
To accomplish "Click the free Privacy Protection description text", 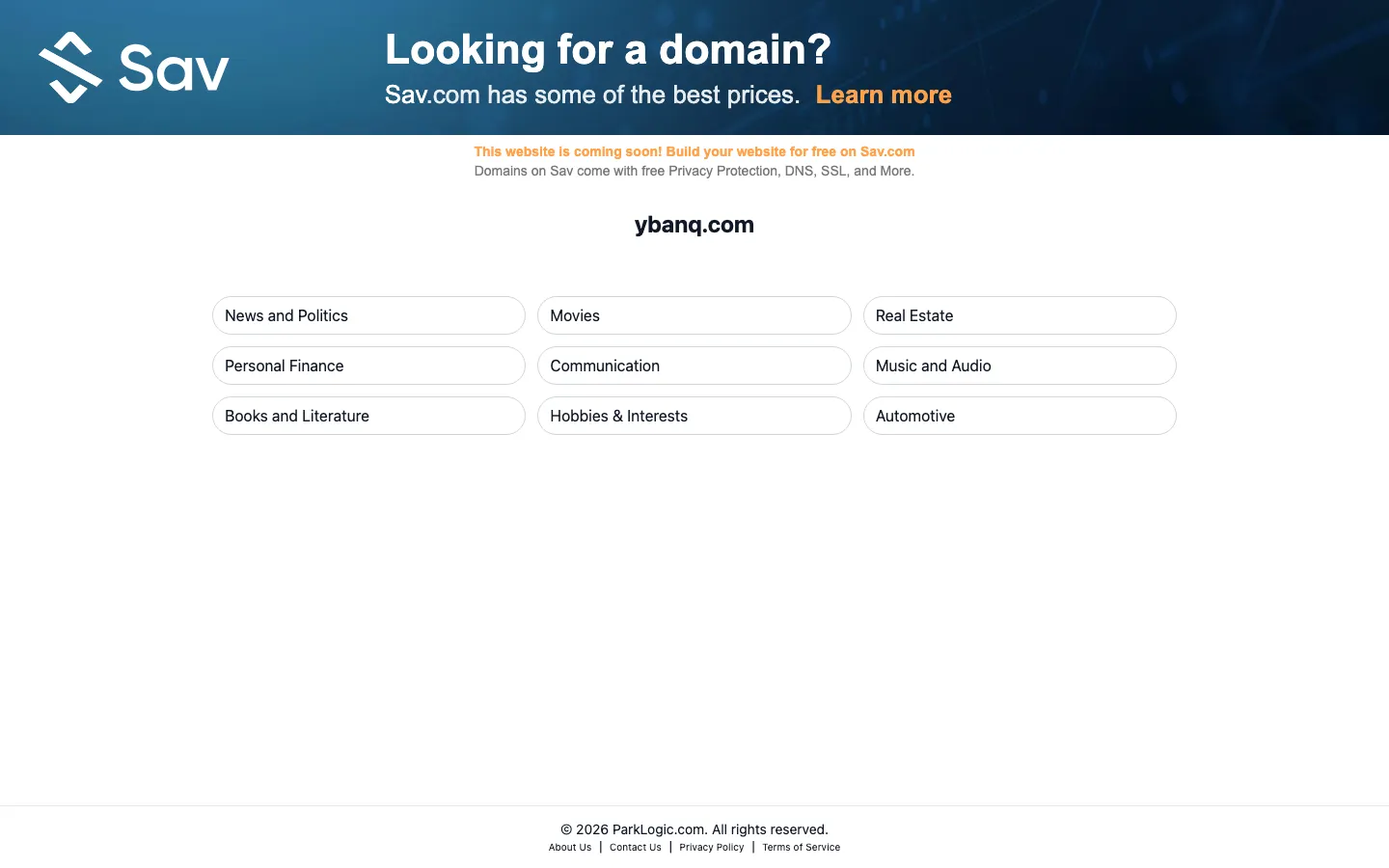I will pyautogui.click(x=694, y=171).
